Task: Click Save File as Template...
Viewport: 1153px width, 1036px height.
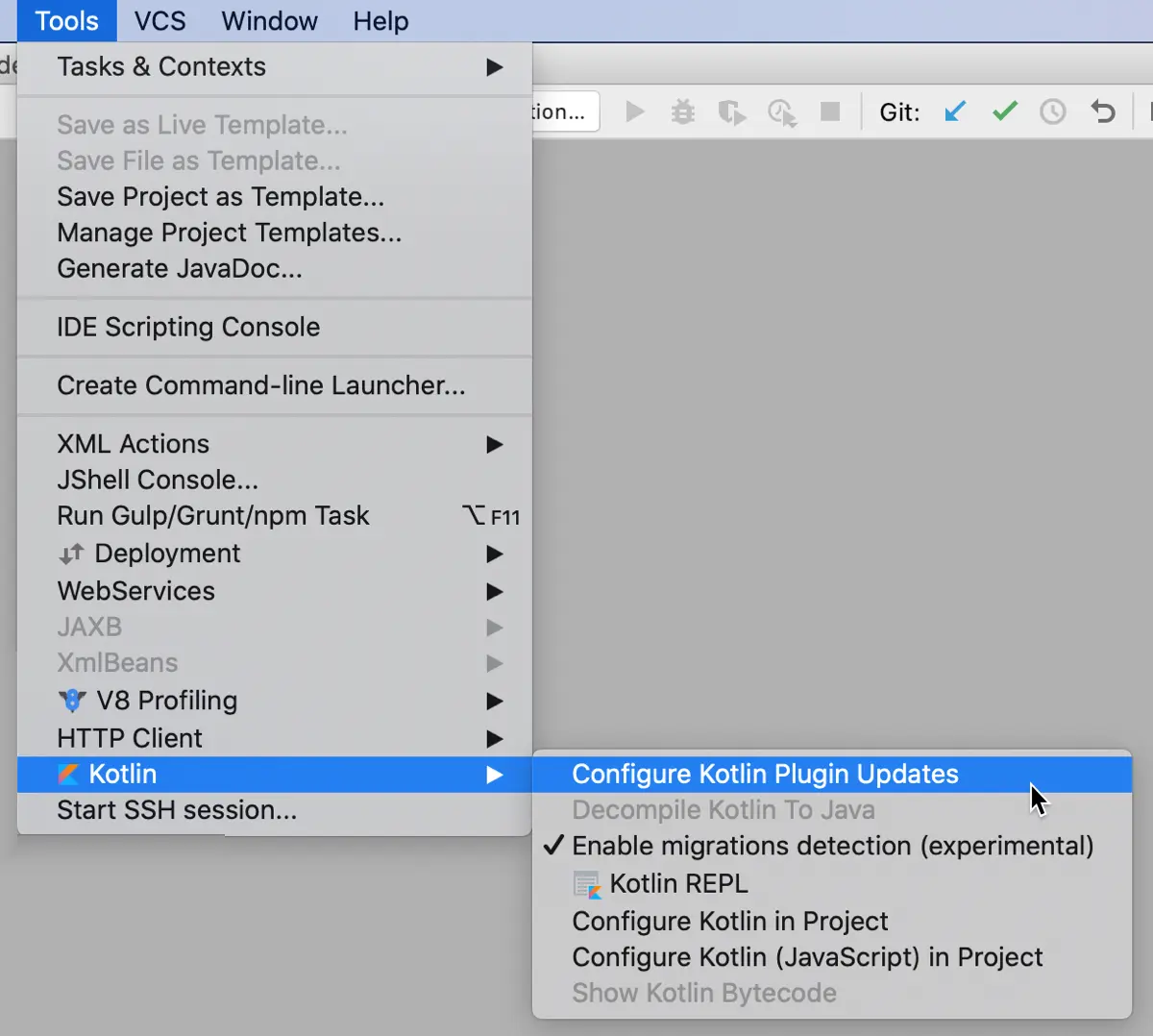Action: pos(275,160)
